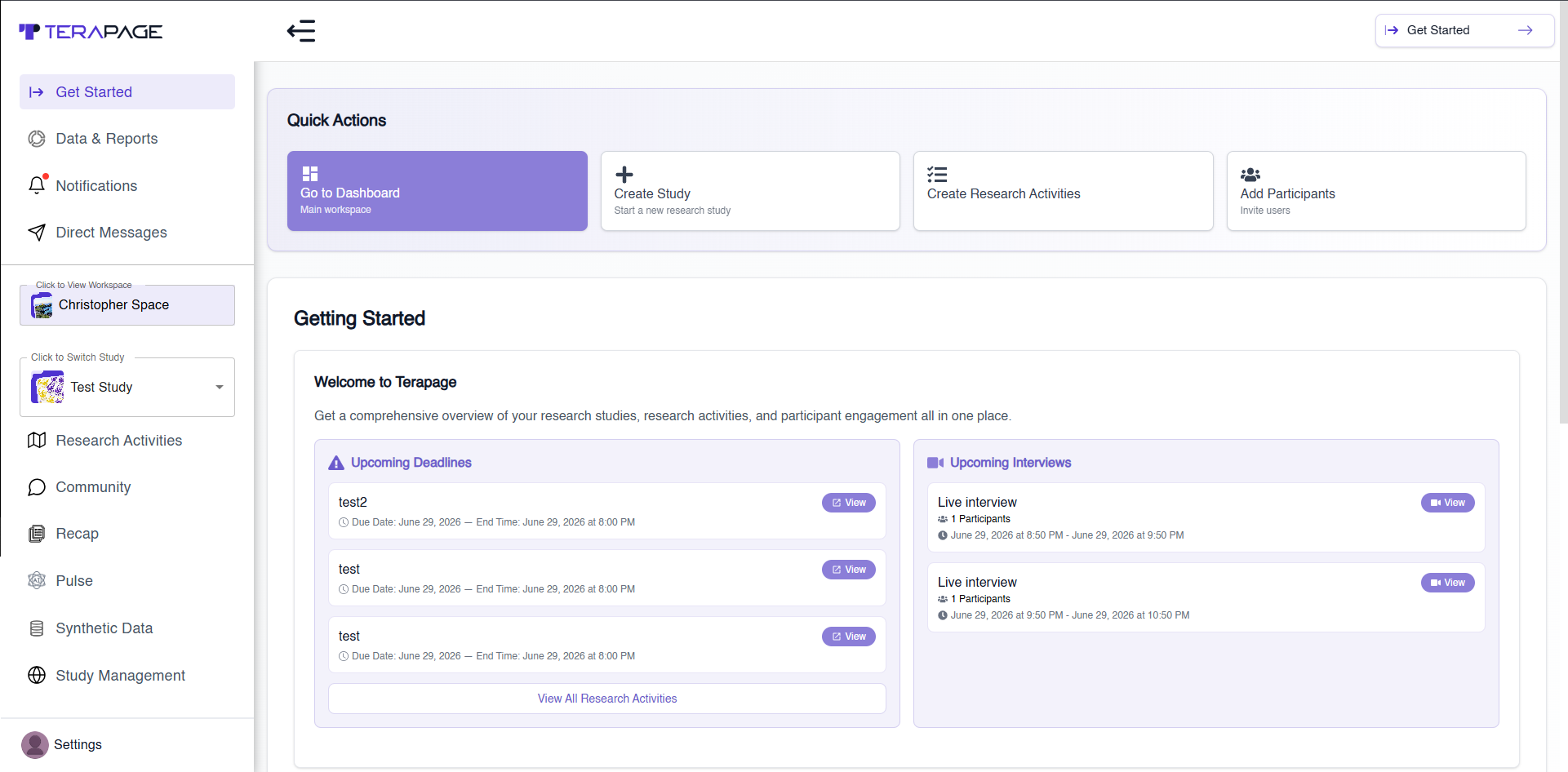
Task: Click the Synthetic Data database icon
Action: pyautogui.click(x=37, y=628)
